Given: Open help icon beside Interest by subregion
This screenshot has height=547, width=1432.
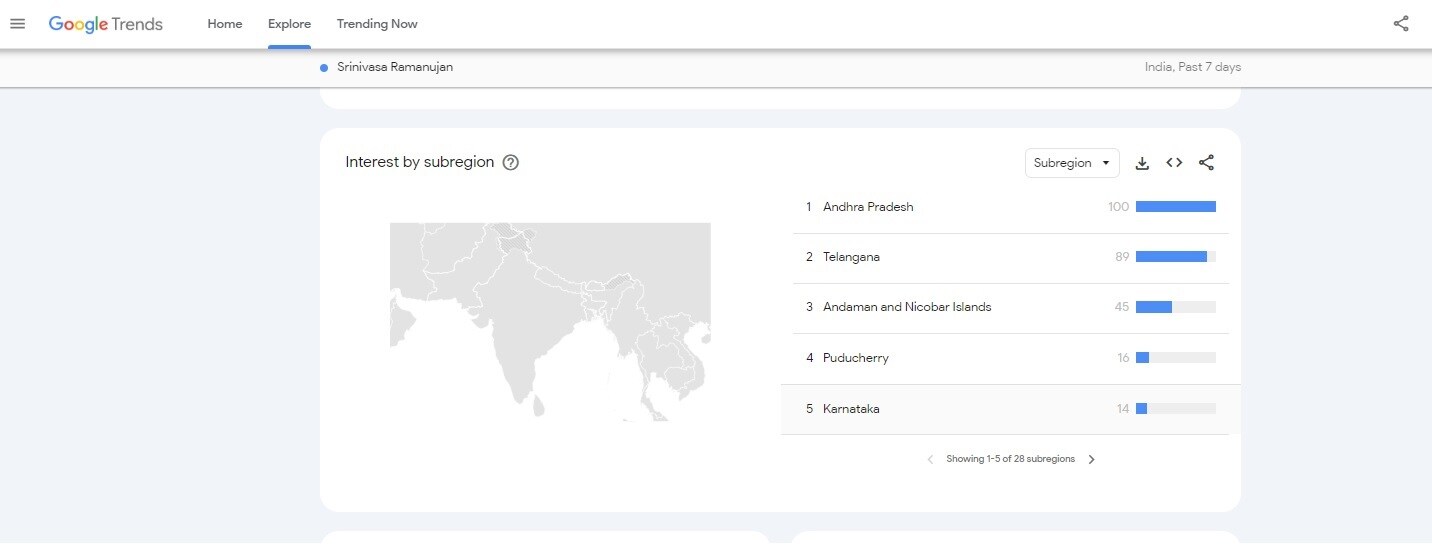Looking at the screenshot, I should coord(510,163).
